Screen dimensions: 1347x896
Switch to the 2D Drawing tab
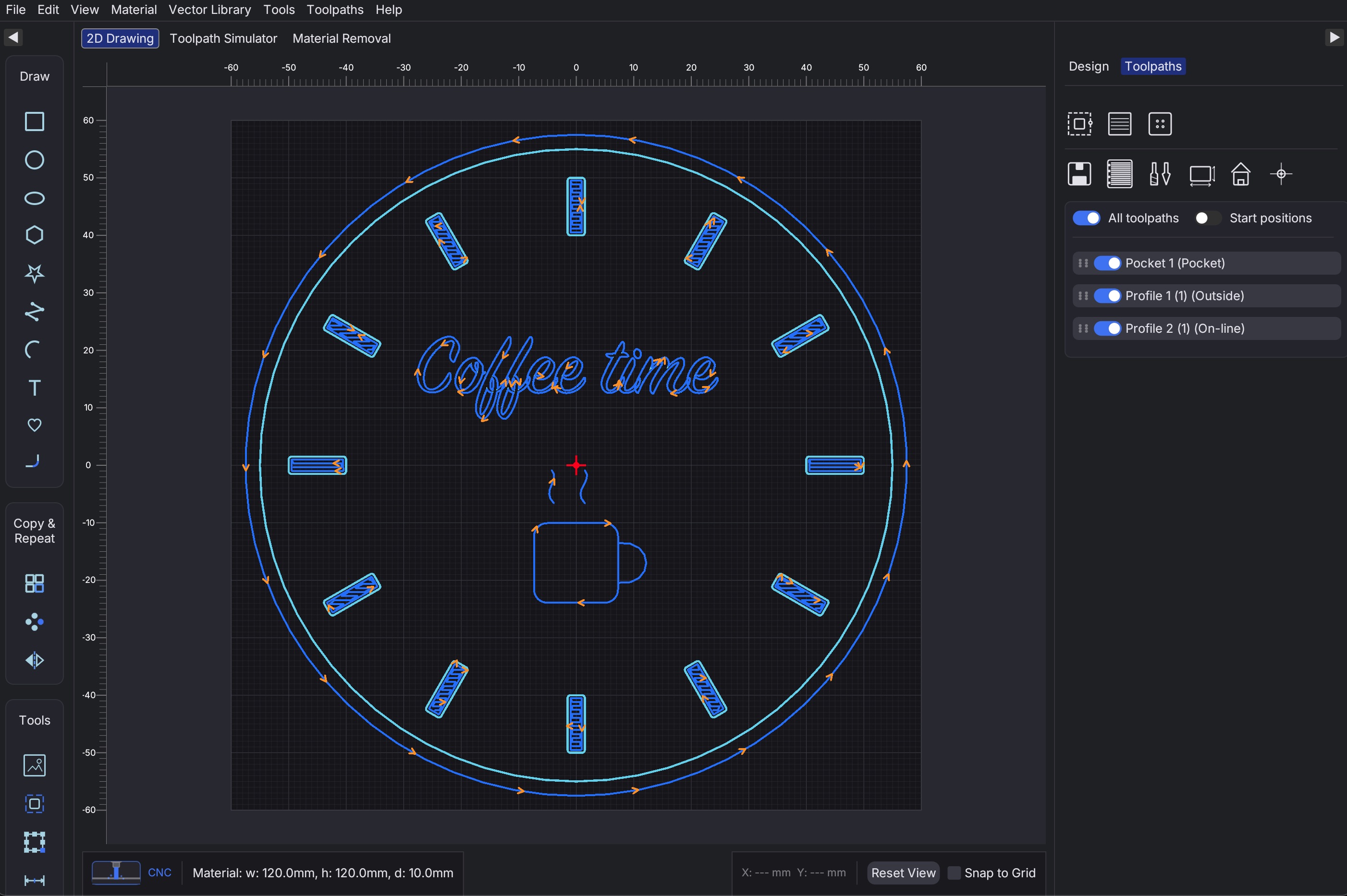tap(120, 38)
